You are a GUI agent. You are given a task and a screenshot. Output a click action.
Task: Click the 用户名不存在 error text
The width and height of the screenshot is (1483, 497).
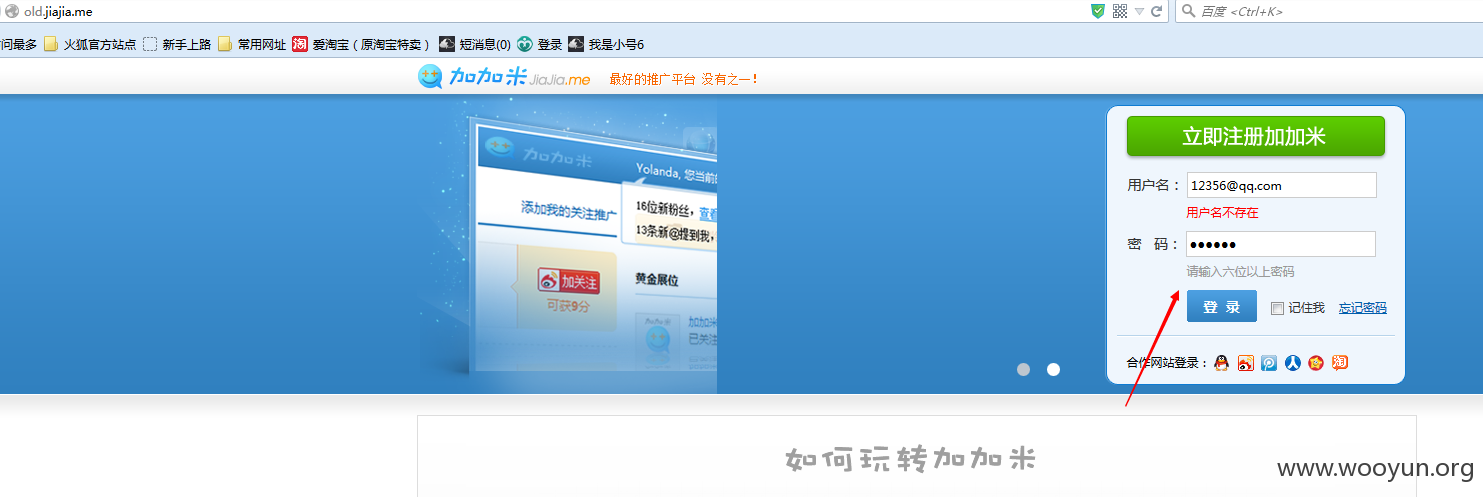[1222, 212]
